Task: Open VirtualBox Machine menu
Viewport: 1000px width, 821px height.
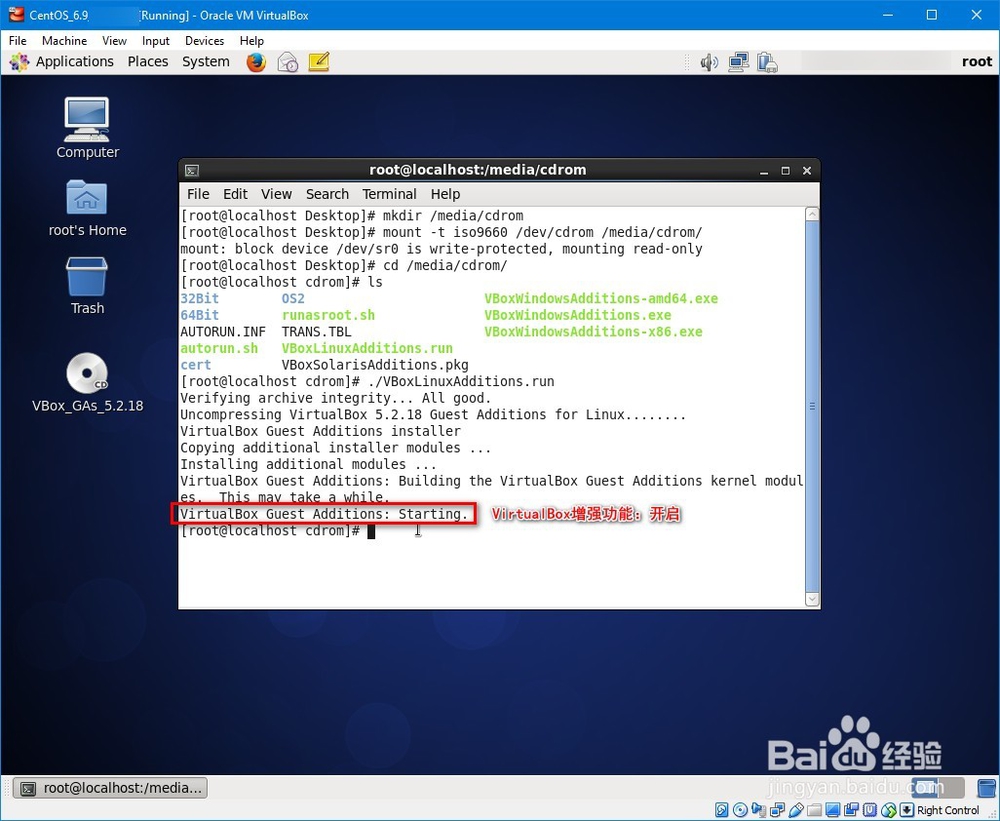Action: [64, 41]
